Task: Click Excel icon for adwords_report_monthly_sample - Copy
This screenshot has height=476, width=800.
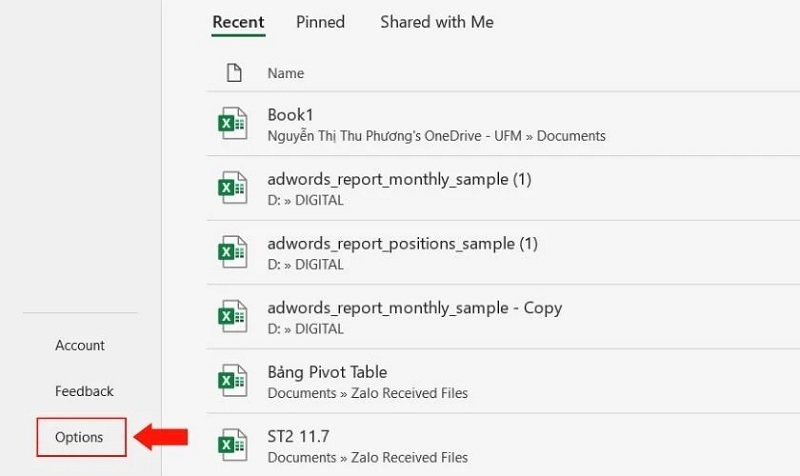Action: pos(233,316)
